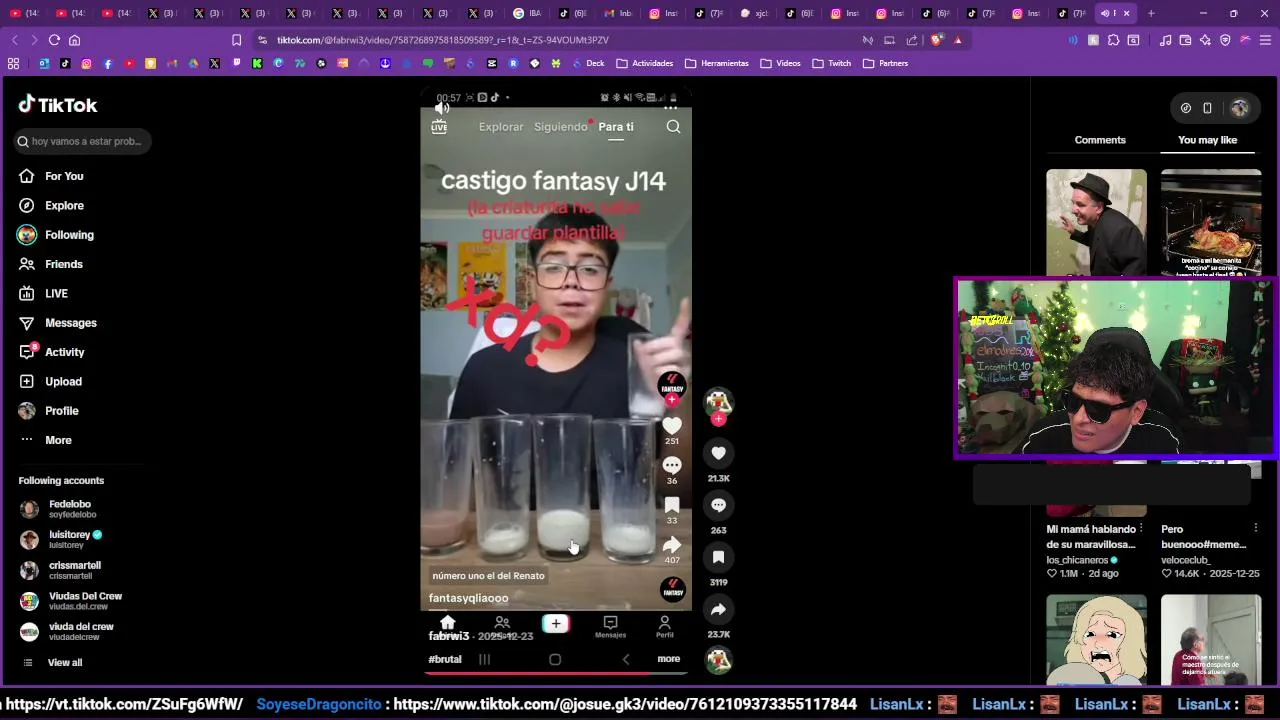Open the Twitch bookmarks folder
This screenshot has width=1280, height=720.
832,63
